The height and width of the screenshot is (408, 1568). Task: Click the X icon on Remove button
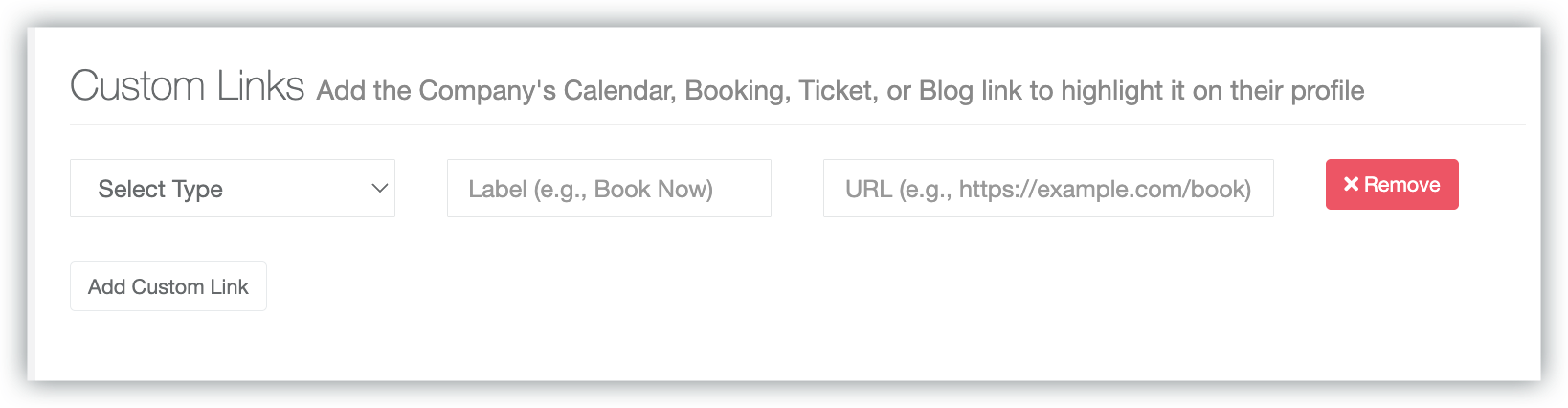click(x=1351, y=184)
